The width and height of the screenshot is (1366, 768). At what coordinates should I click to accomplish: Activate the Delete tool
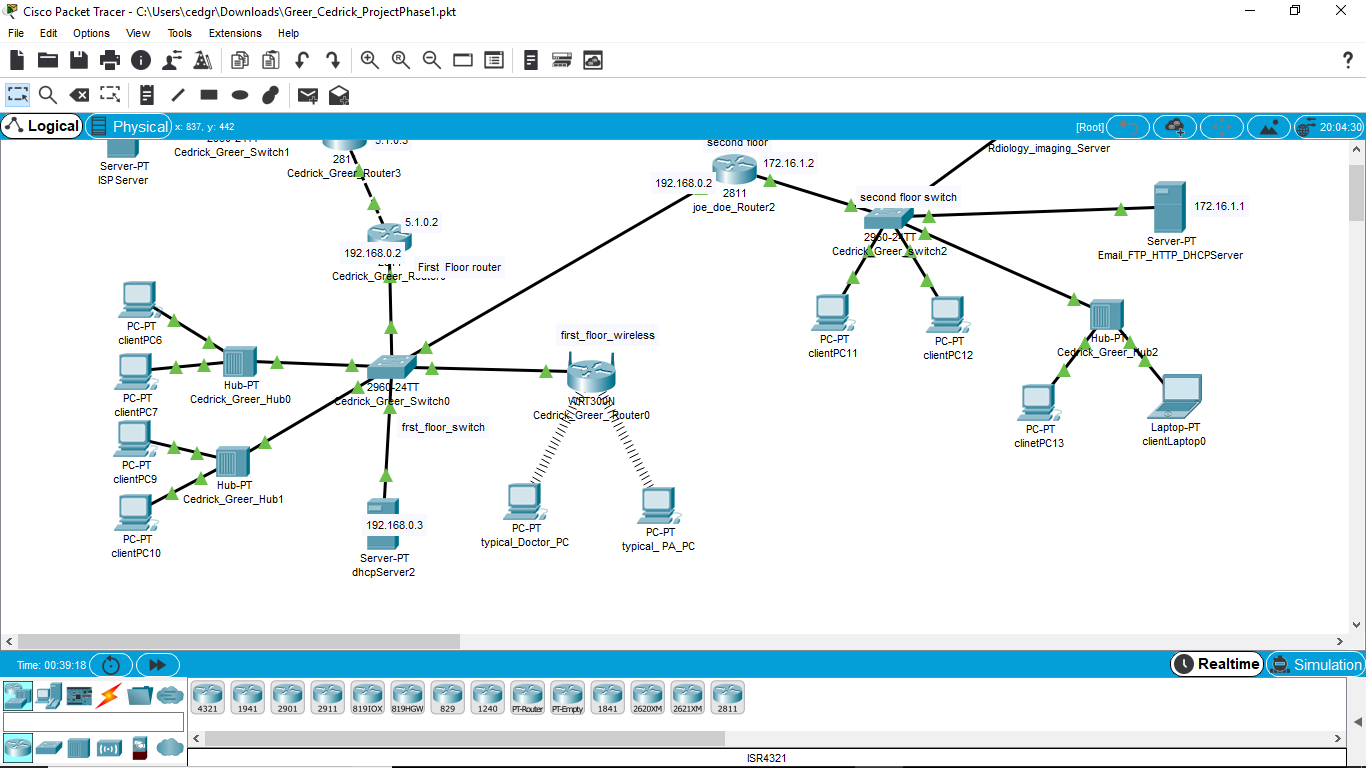coord(79,95)
